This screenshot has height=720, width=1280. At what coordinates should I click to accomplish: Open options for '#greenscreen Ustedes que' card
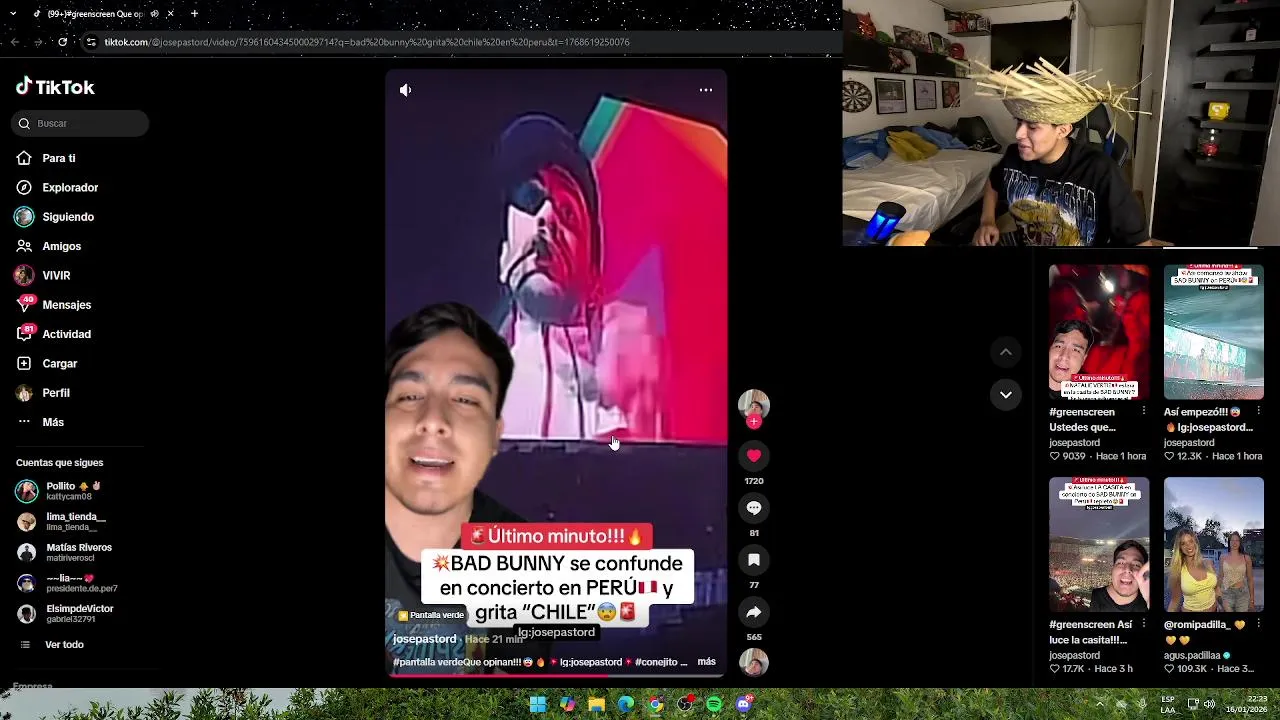pyautogui.click(x=1143, y=411)
